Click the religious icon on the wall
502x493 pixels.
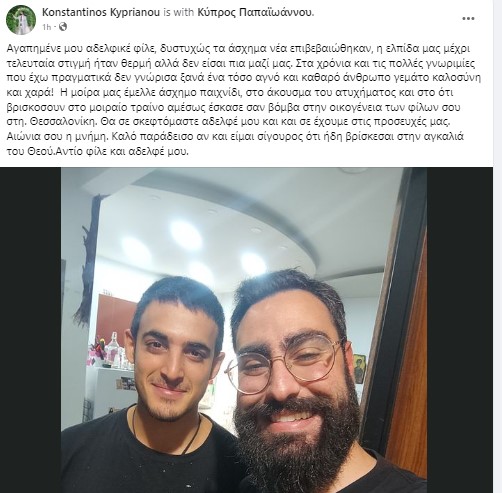point(359,369)
